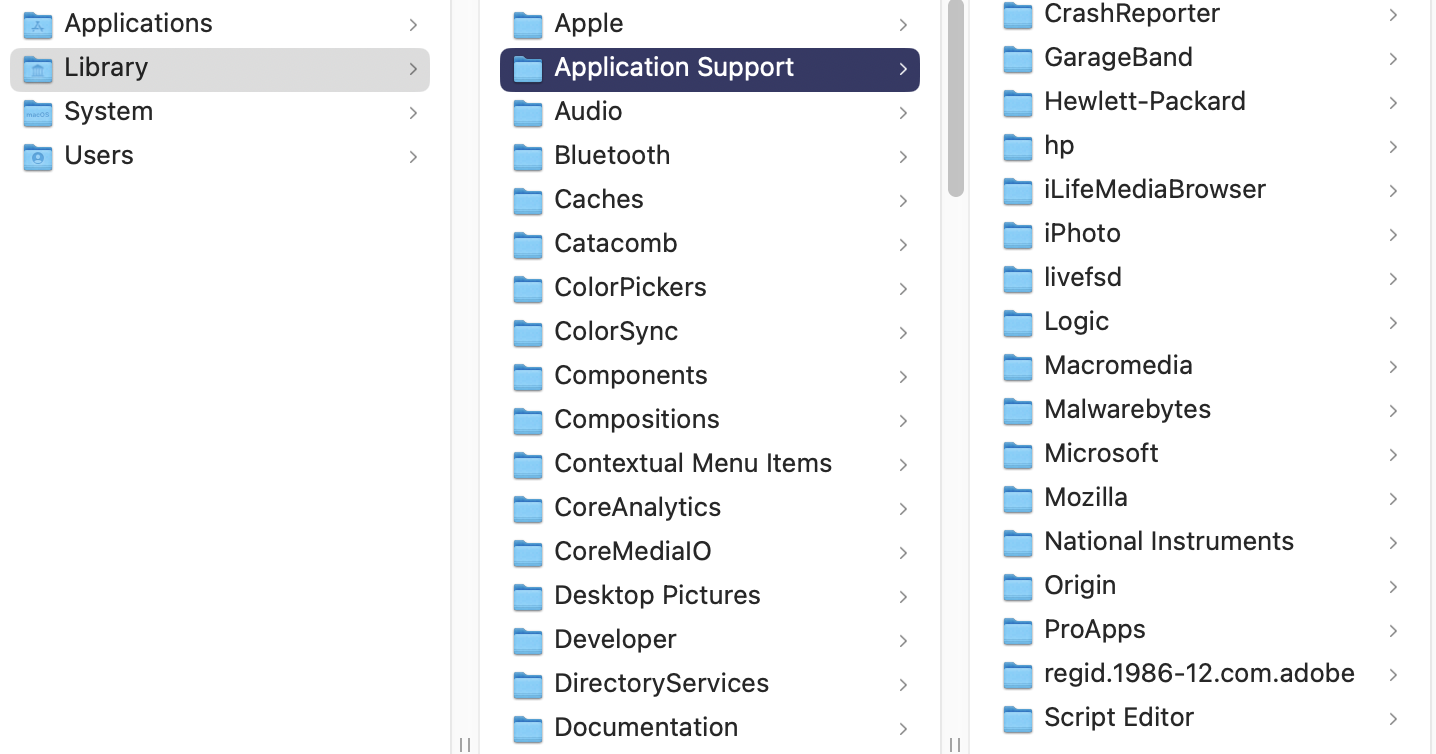Select the CrashReporter folder name
The width and height of the screenshot is (1436, 754).
(x=1132, y=13)
